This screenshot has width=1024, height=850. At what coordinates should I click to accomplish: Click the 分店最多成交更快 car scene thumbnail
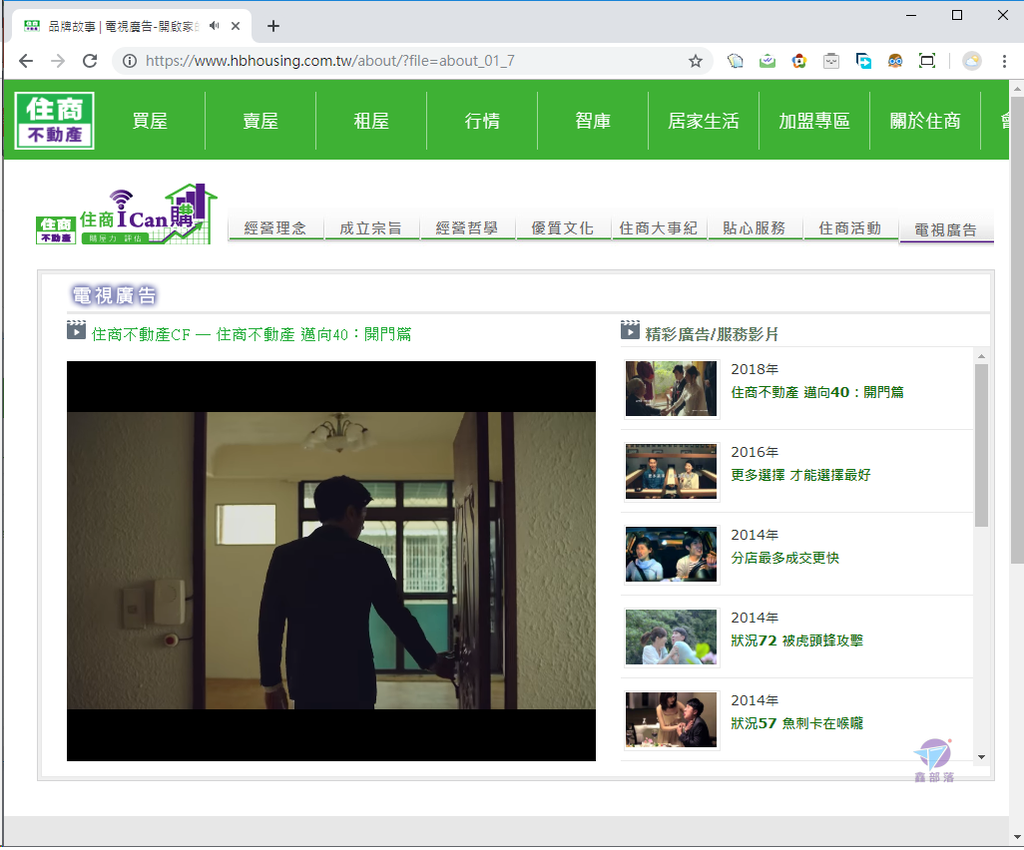(671, 554)
